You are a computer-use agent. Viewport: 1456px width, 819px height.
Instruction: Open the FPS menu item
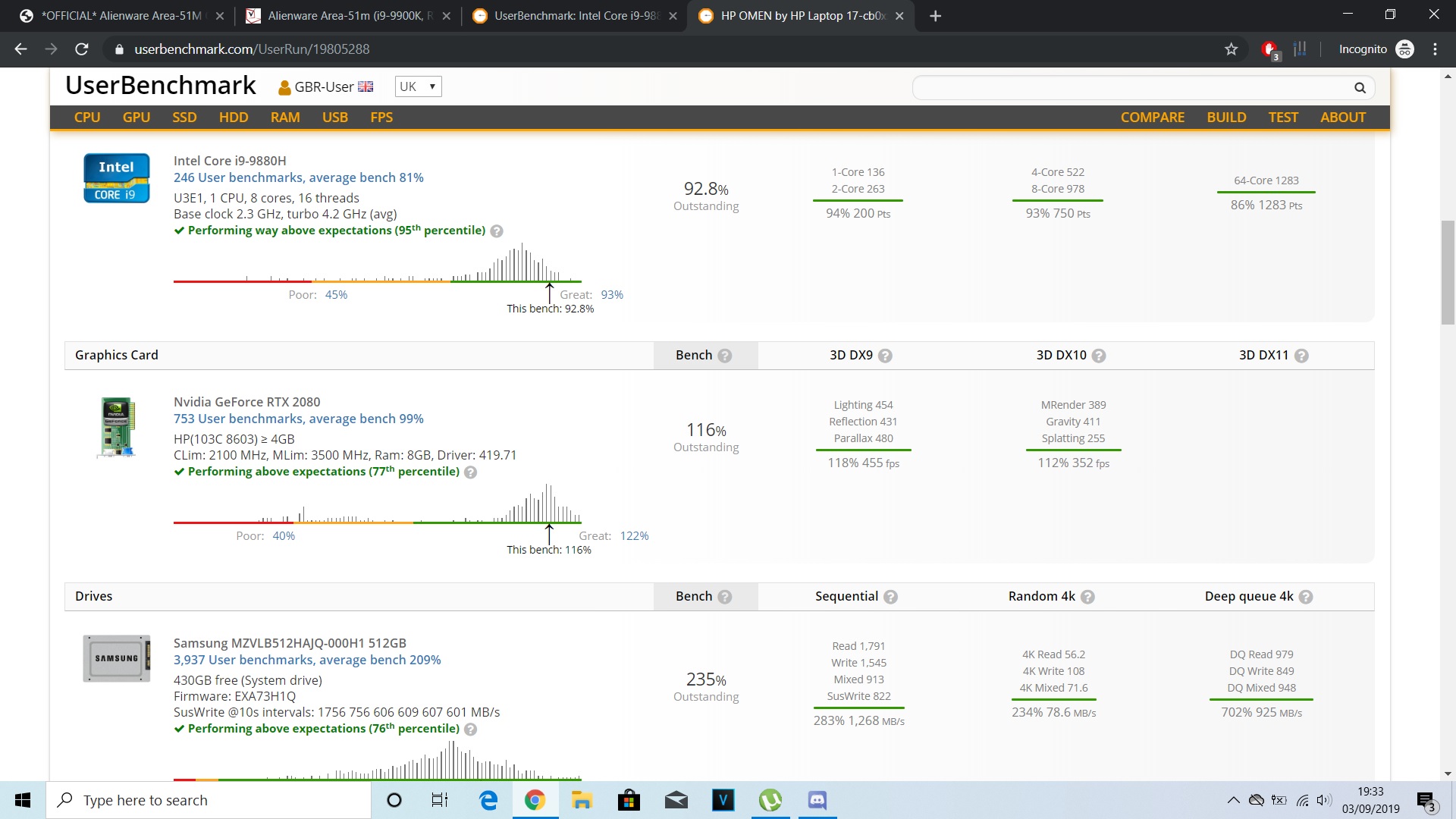(x=381, y=118)
